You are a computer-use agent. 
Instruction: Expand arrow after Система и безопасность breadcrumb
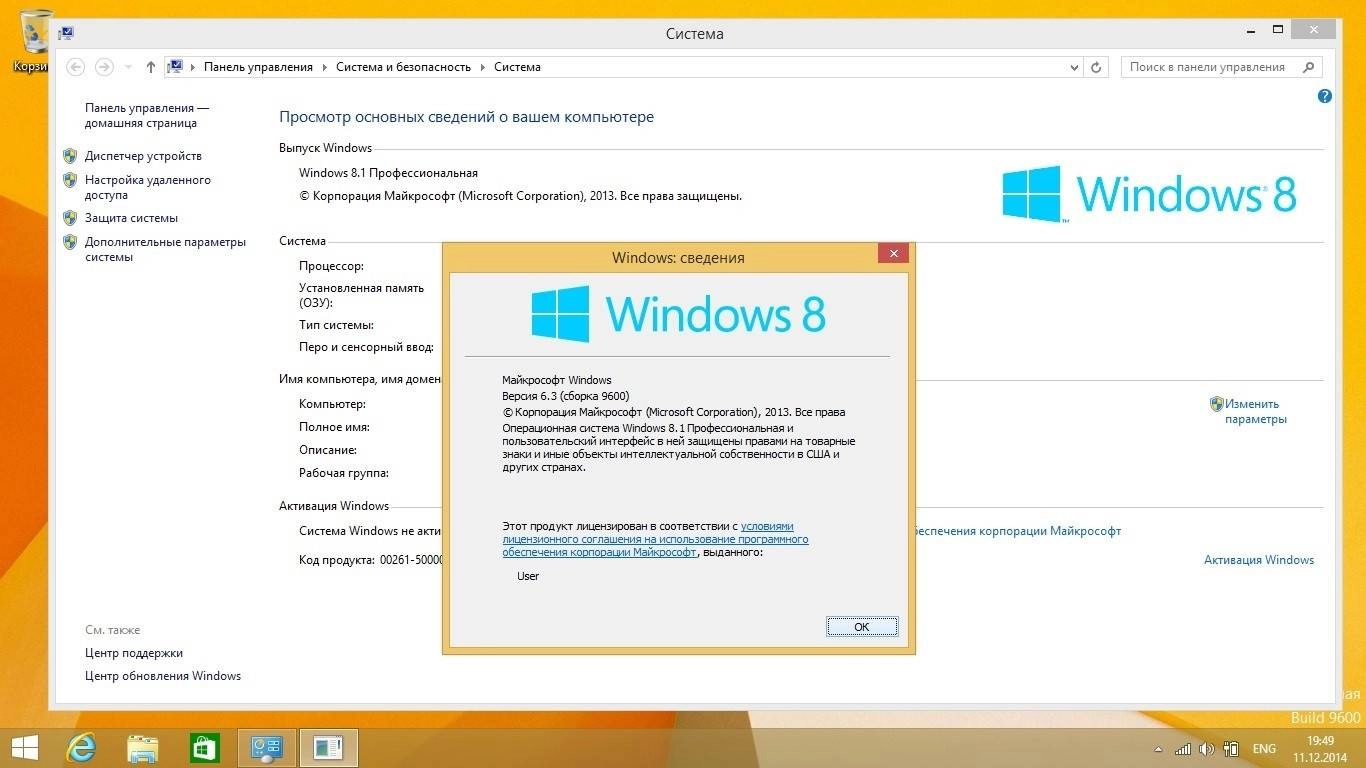(x=482, y=67)
